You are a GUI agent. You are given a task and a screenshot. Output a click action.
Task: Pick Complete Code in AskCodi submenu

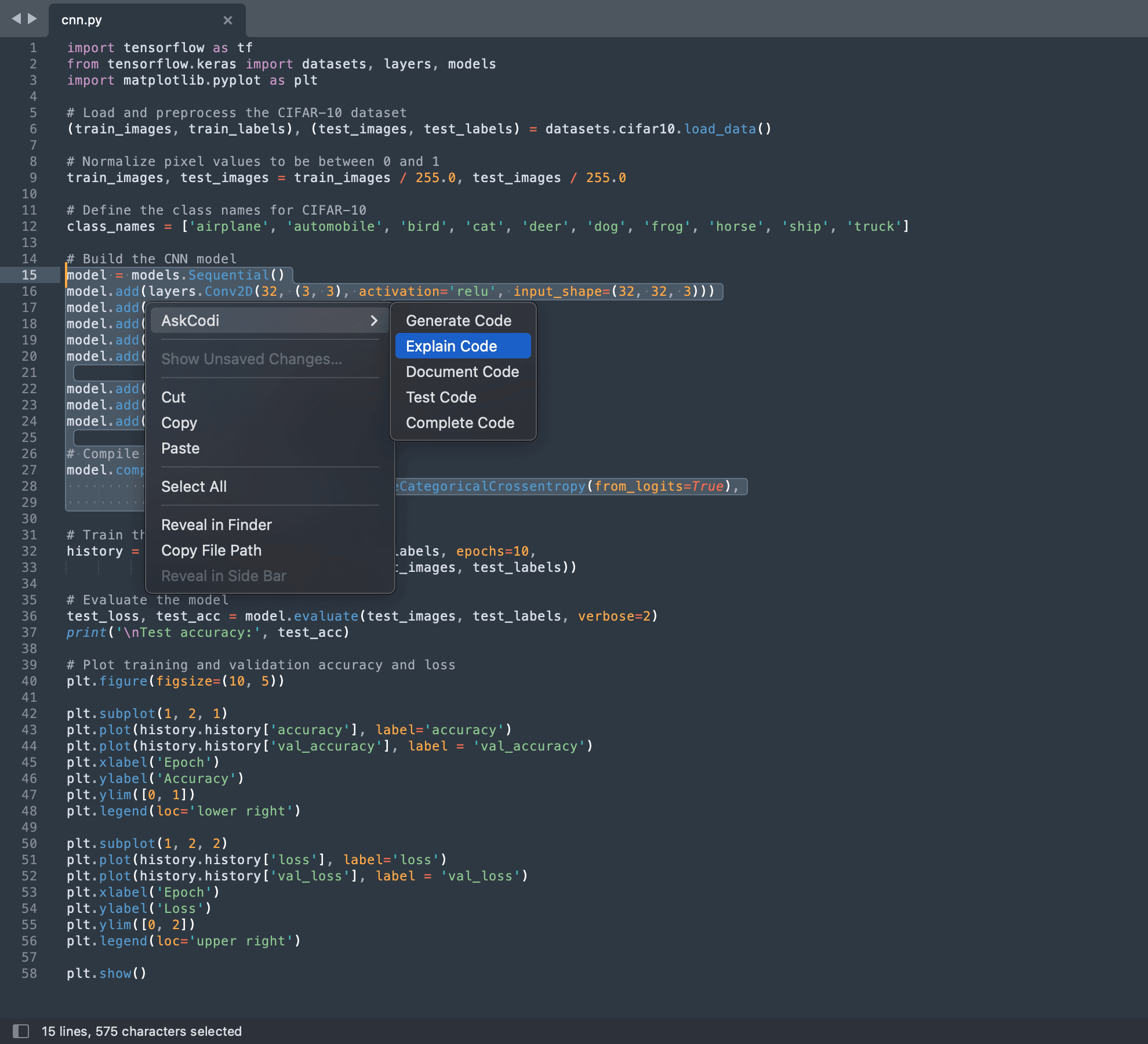(x=463, y=423)
